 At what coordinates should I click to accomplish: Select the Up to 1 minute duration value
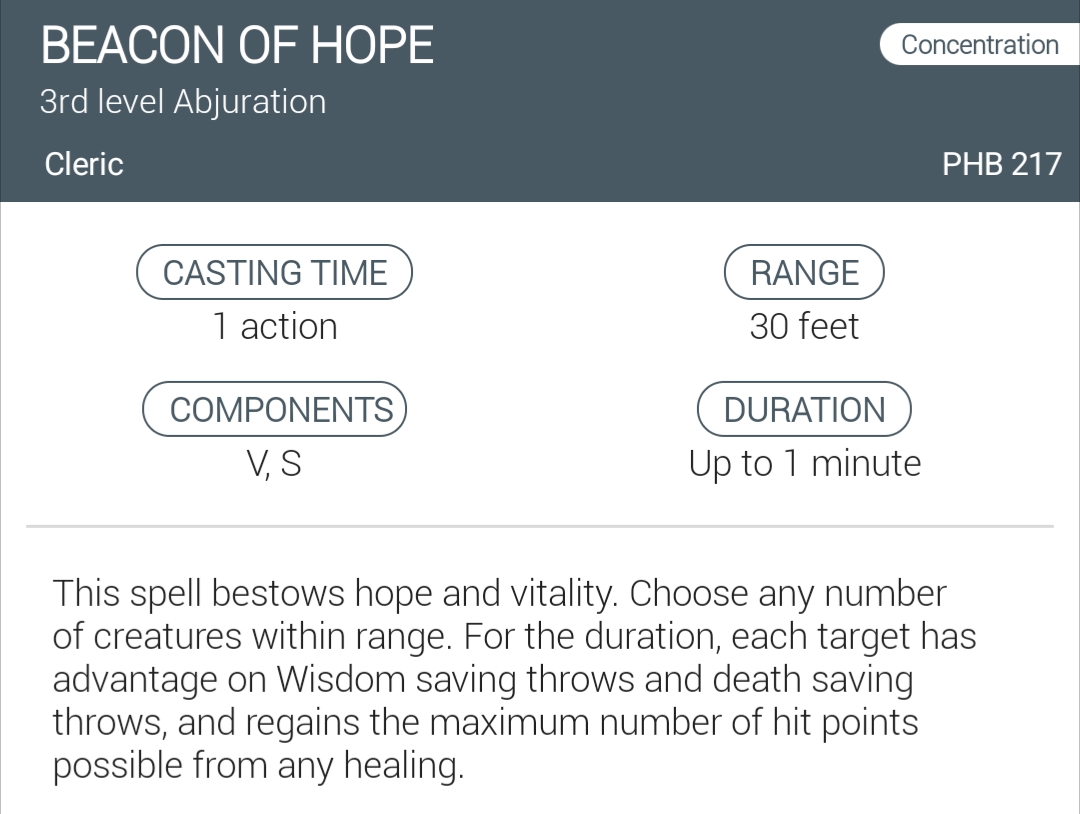coord(804,464)
